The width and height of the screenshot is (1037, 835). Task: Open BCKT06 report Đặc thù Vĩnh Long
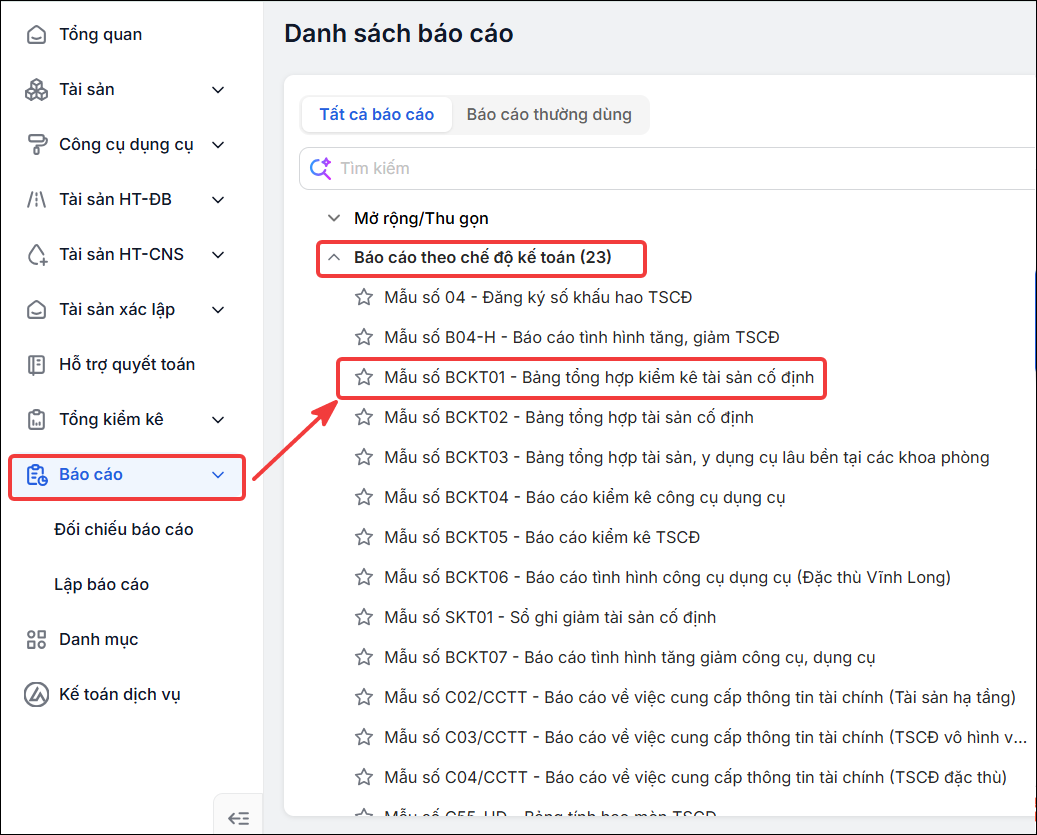(667, 577)
